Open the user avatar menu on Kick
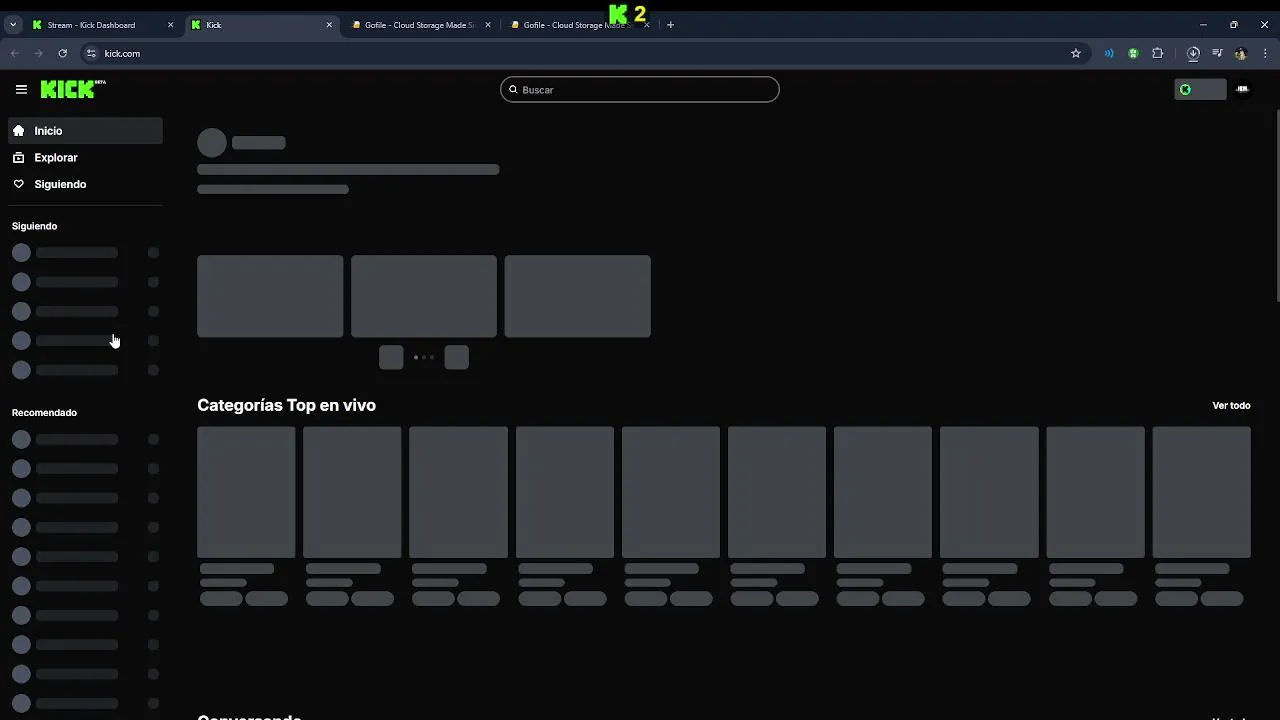The image size is (1280, 720). click(x=1242, y=89)
